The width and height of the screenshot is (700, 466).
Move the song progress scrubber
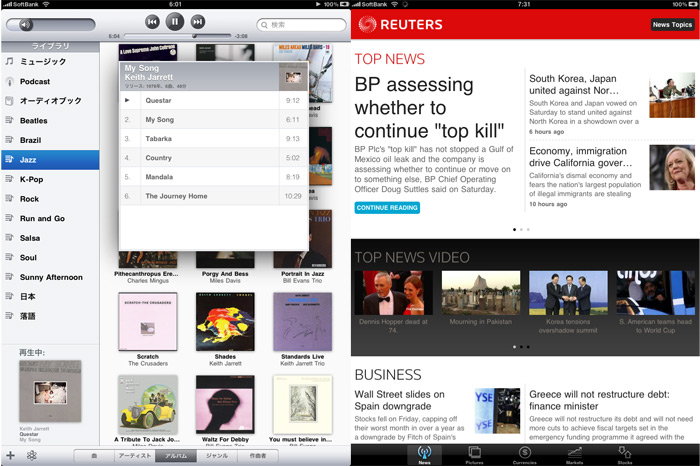194,36
